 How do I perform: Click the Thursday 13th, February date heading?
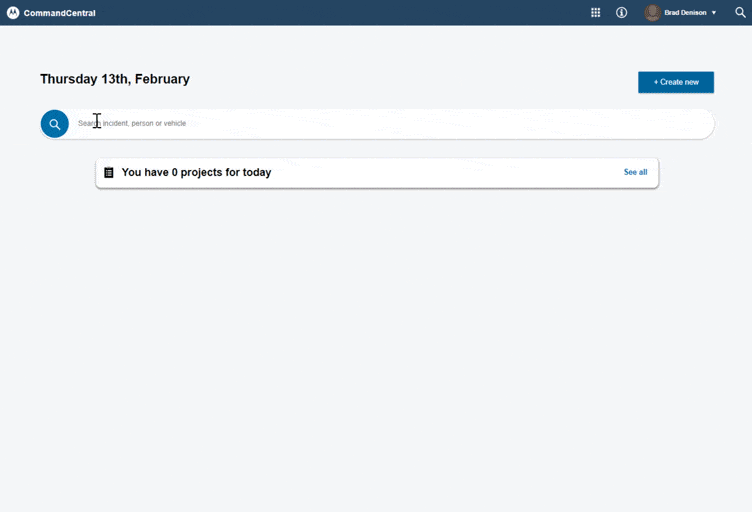tap(115, 79)
